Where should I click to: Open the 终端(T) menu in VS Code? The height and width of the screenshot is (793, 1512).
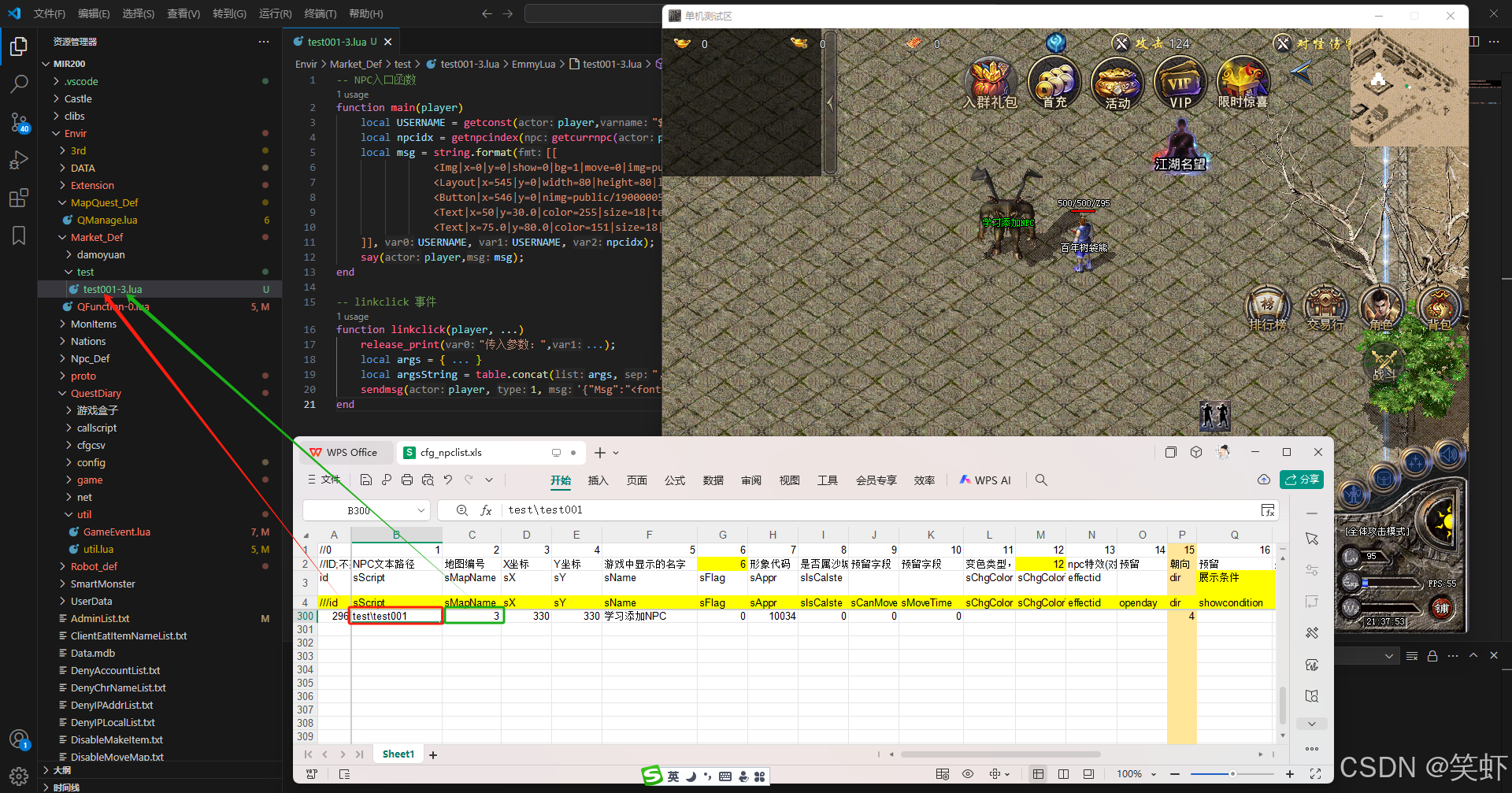pos(321,13)
